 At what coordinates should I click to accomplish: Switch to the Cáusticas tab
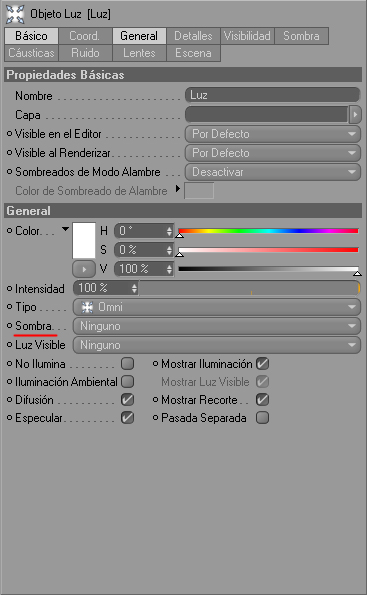(x=32, y=53)
